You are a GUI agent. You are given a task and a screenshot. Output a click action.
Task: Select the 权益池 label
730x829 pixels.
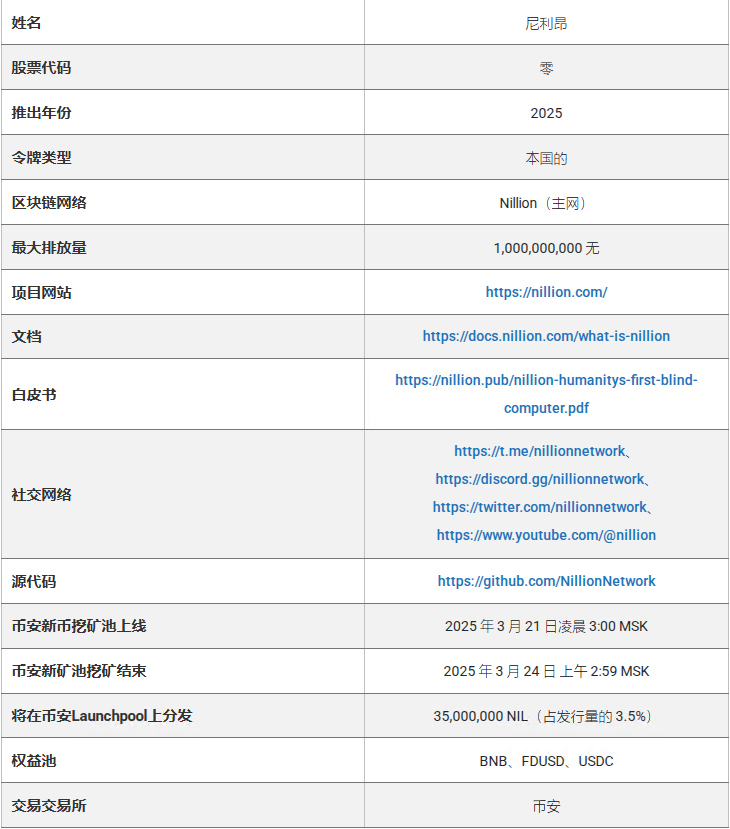[34, 761]
